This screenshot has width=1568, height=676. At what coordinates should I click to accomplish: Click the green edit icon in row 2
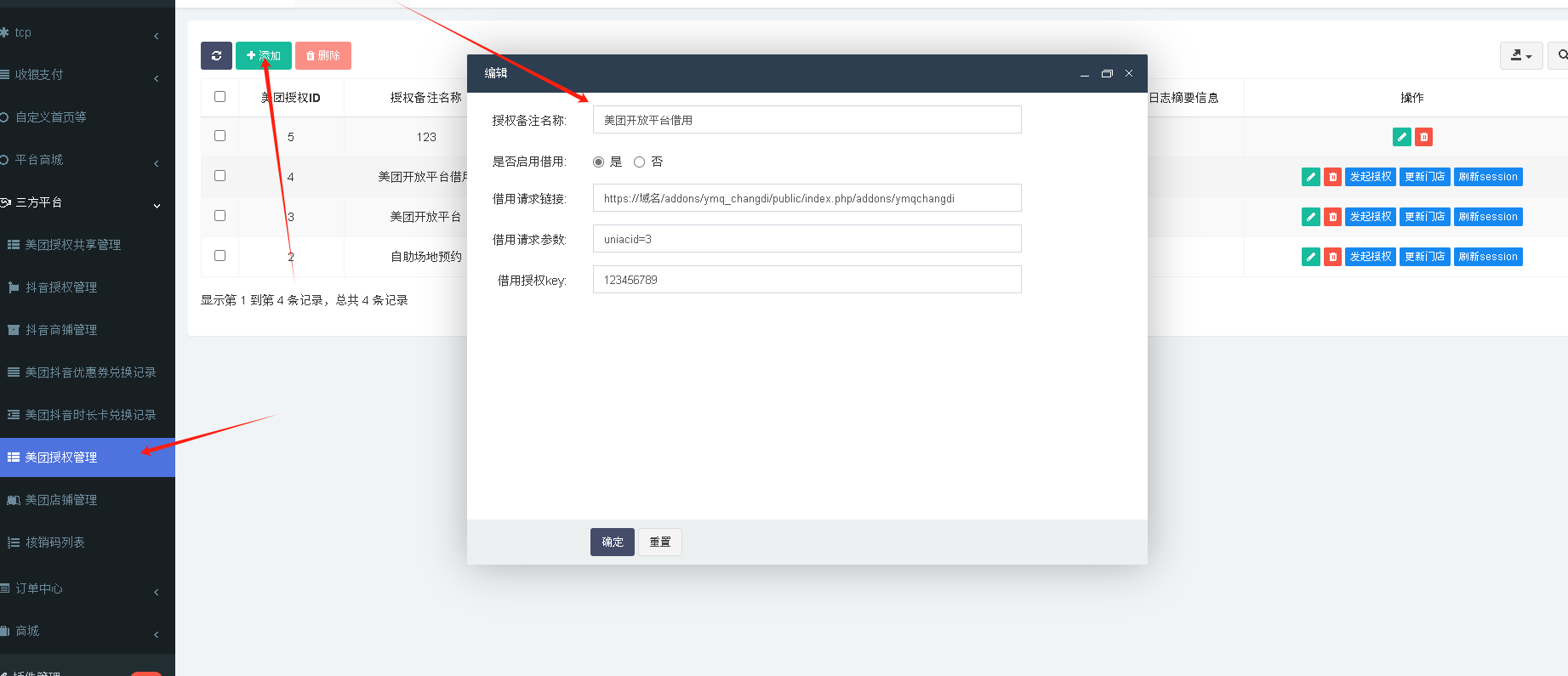tap(1311, 257)
